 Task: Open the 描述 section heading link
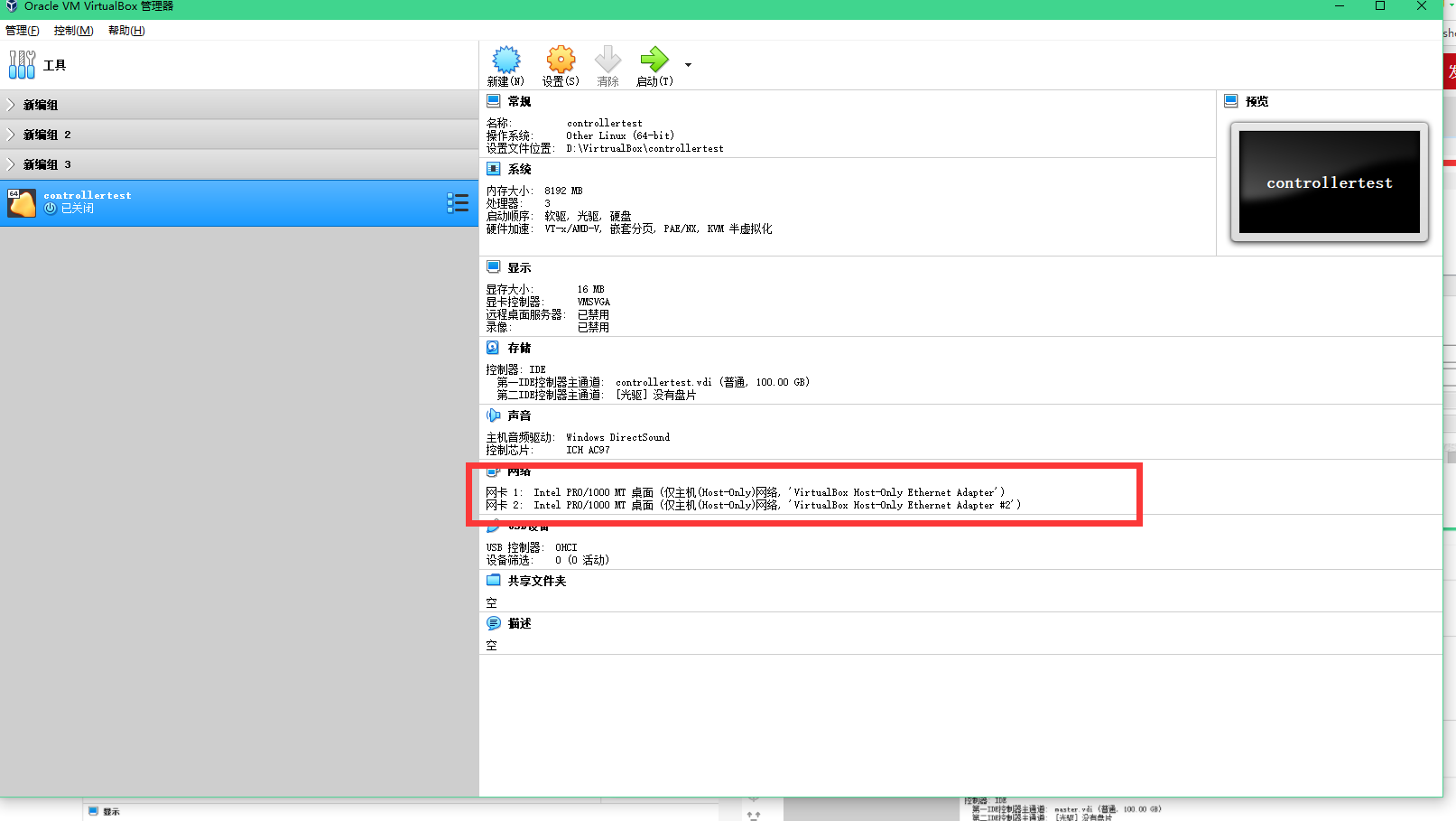click(519, 624)
